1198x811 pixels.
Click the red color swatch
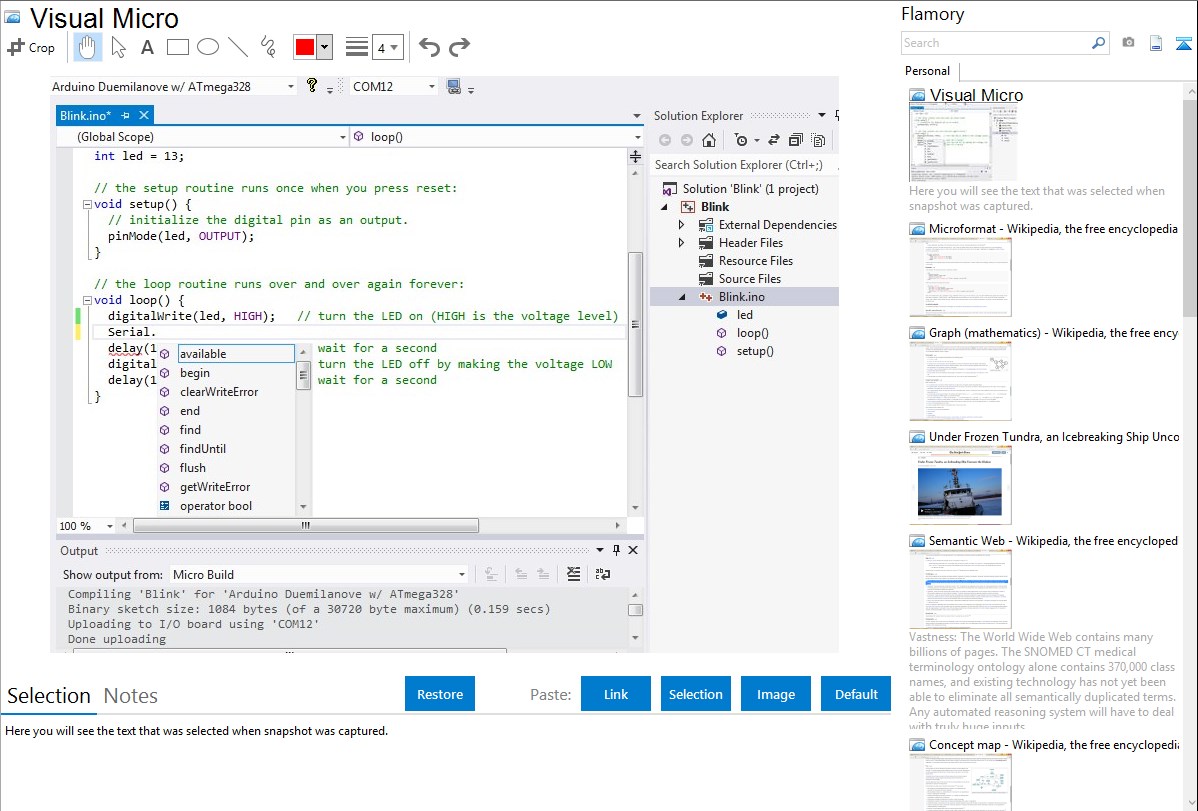pyautogui.click(x=305, y=47)
